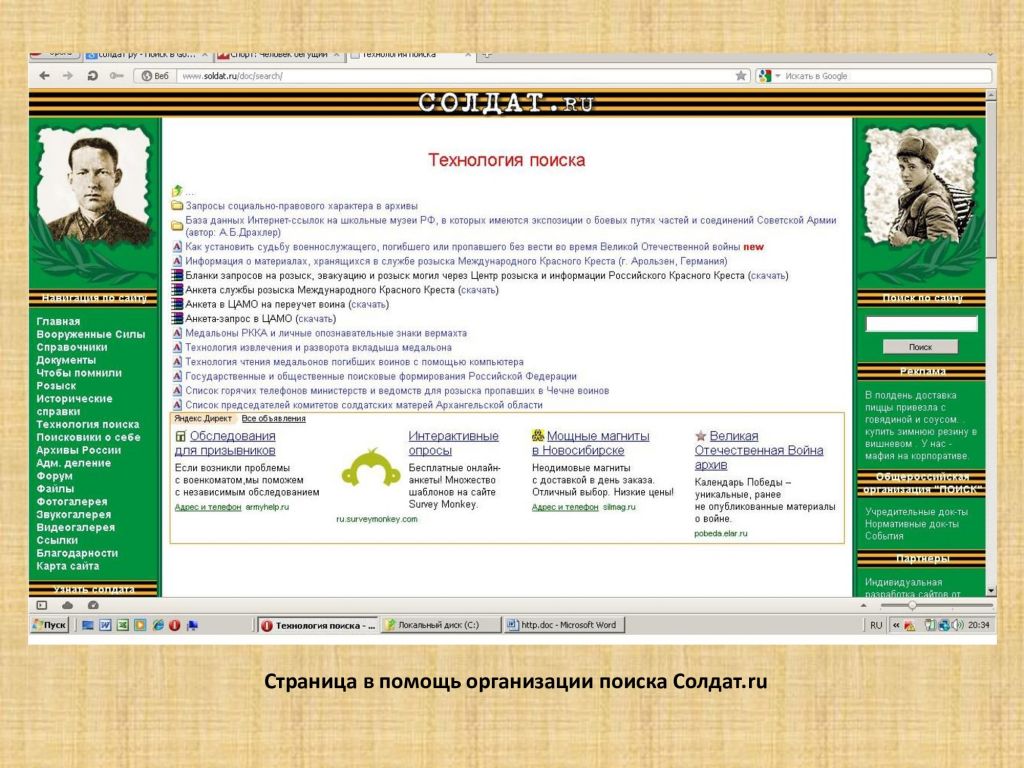1024x768 pixels.
Task: Switch to the 'Технология поиска' browser tab
Action: pyautogui.click(x=410, y=55)
